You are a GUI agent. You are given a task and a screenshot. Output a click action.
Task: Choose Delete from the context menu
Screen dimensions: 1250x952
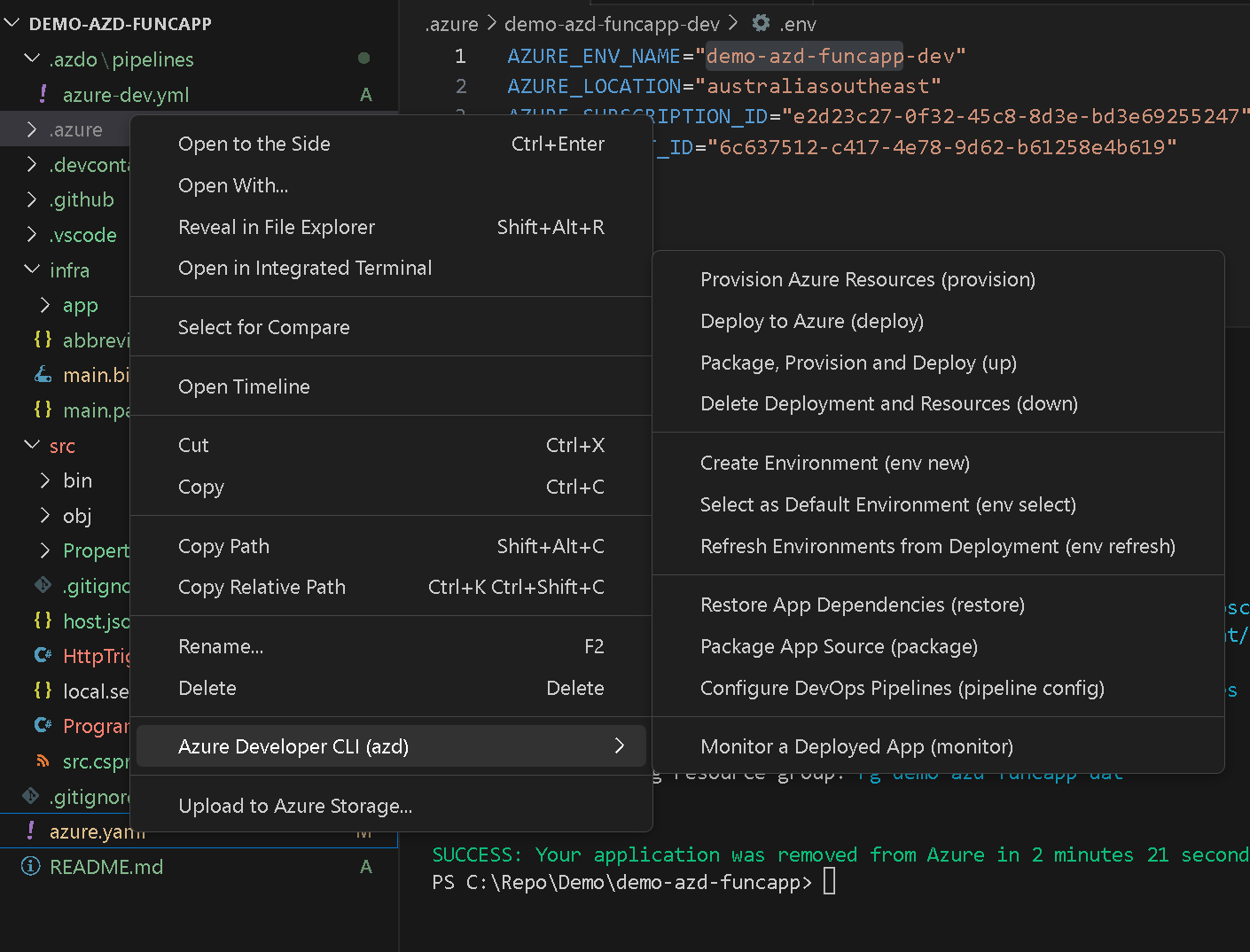coord(391,688)
